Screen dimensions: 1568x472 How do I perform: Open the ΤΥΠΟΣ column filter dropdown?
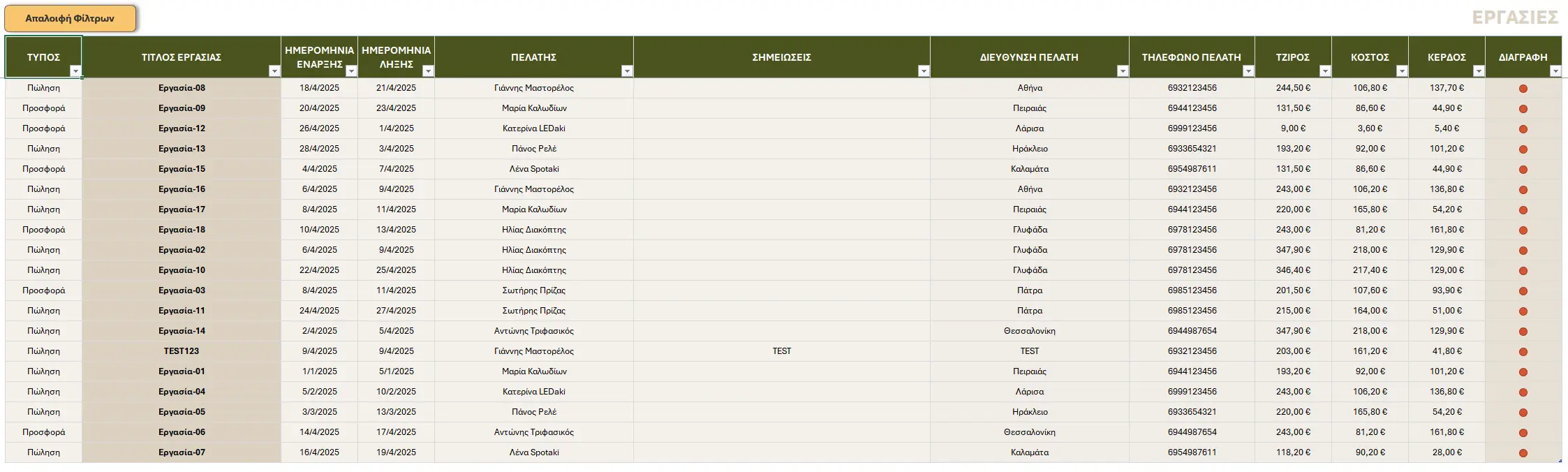[x=75, y=71]
